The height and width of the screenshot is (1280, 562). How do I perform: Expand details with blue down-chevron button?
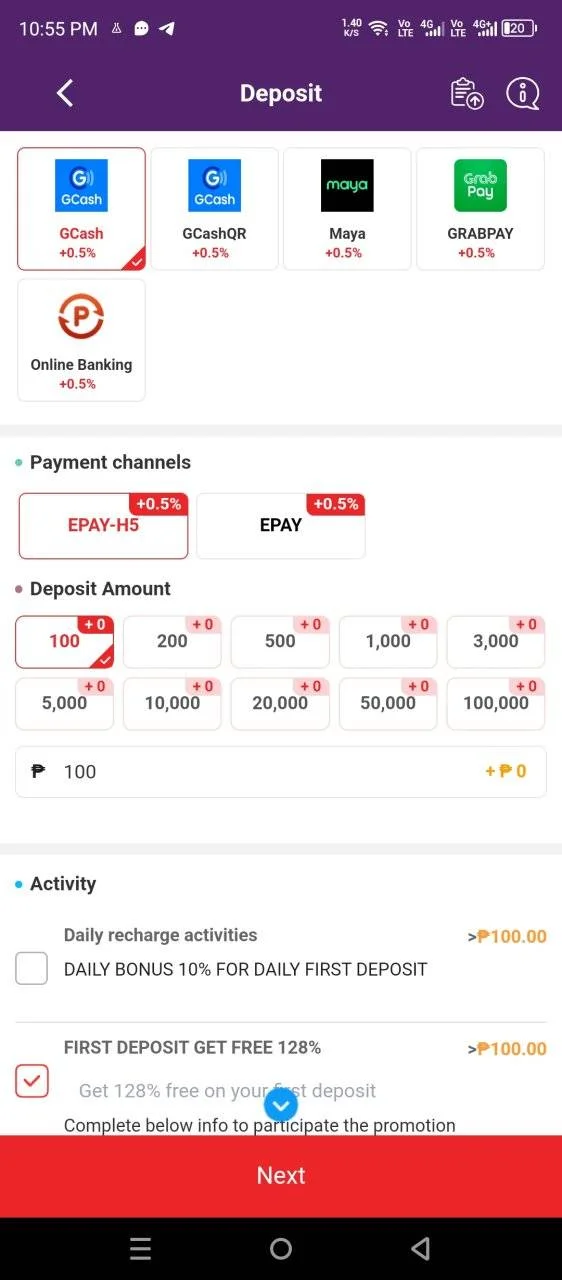pos(281,1105)
